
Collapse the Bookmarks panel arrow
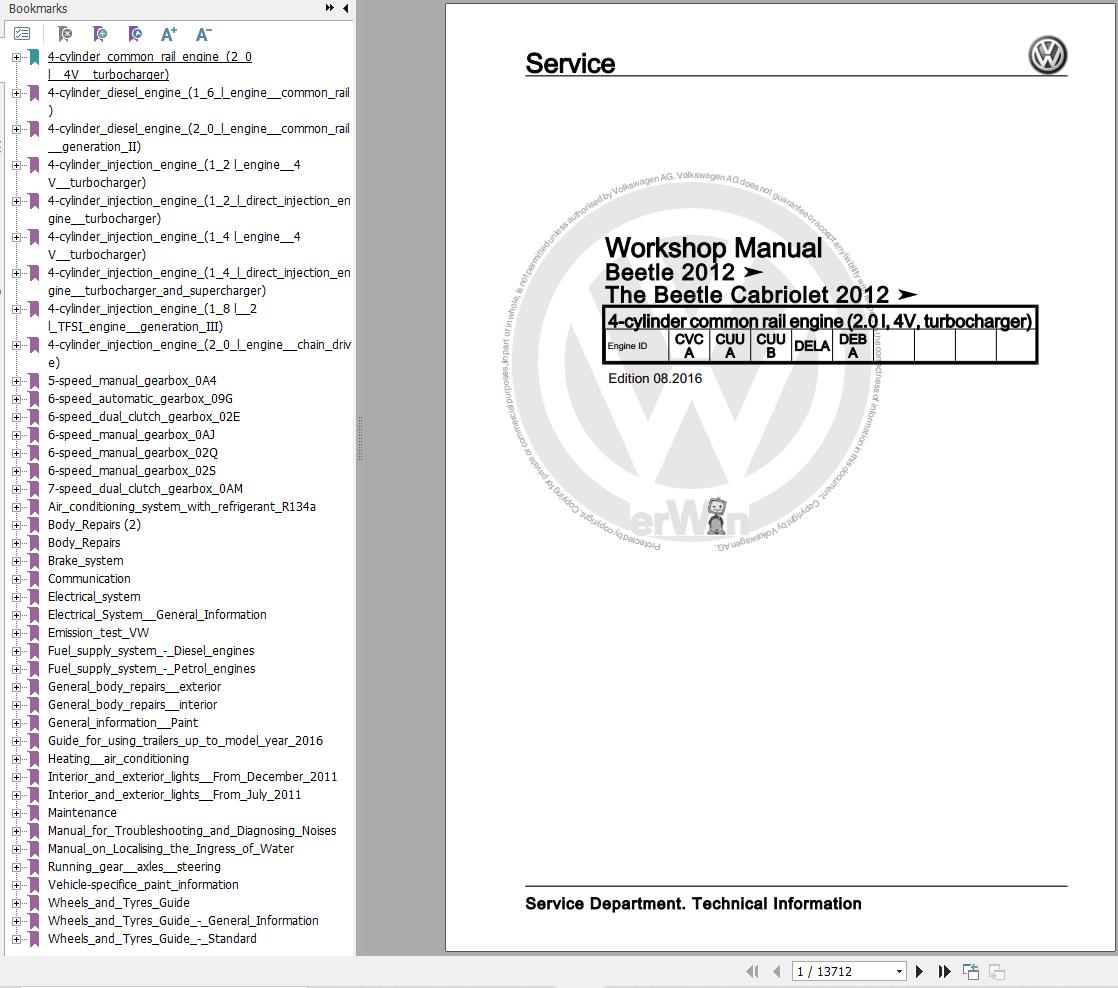coord(346,8)
